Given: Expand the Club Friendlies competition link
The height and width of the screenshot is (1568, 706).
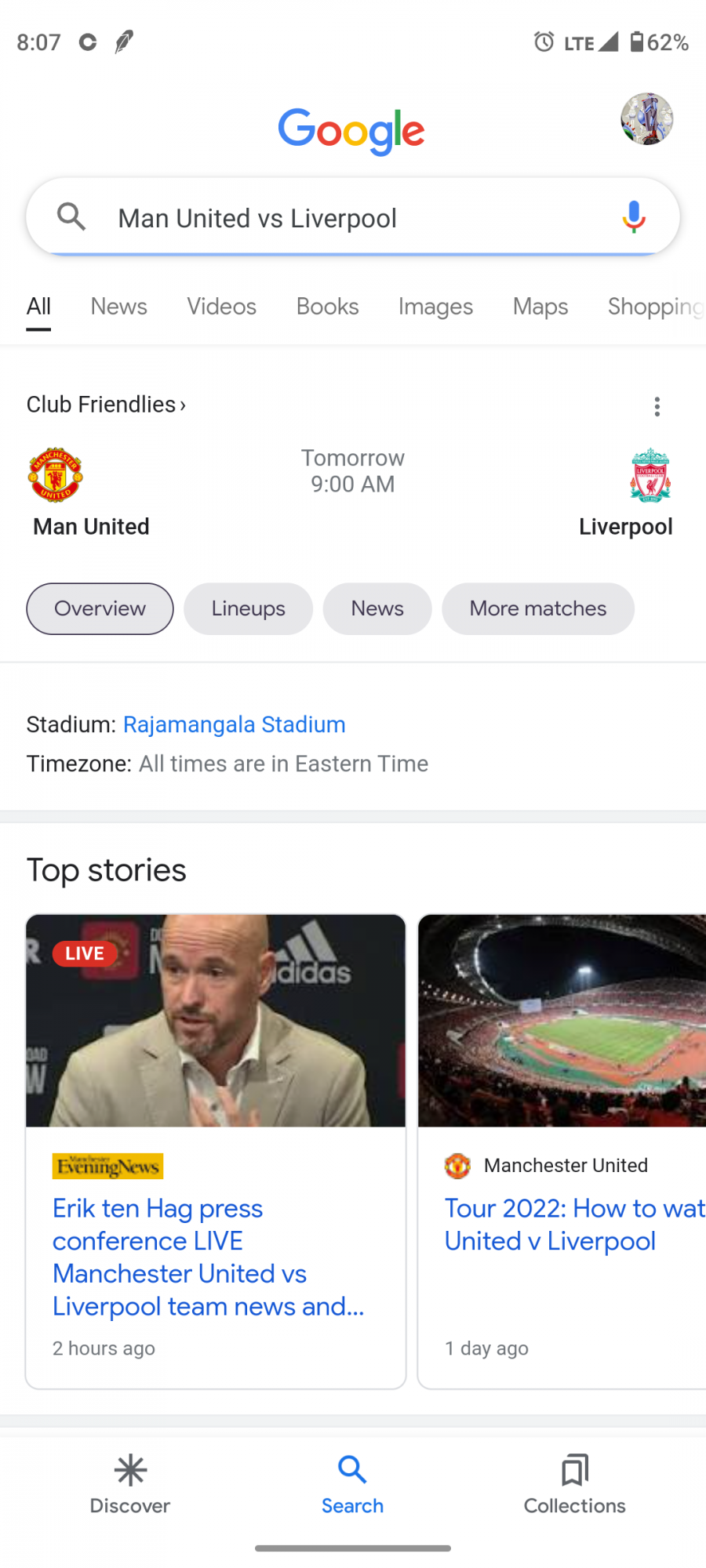Looking at the screenshot, I should tap(106, 405).
